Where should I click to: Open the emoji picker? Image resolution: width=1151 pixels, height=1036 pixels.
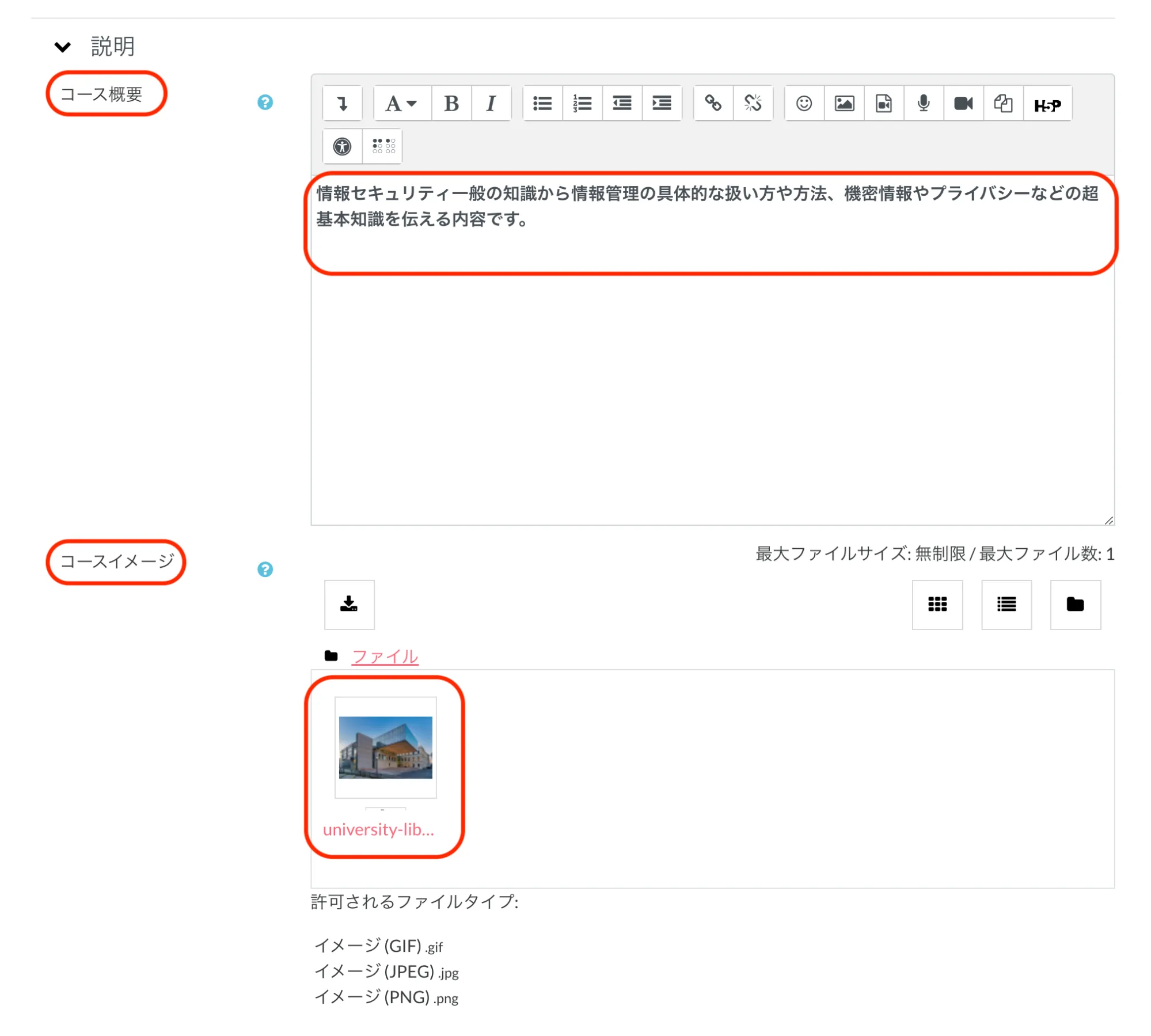[804, 104]
